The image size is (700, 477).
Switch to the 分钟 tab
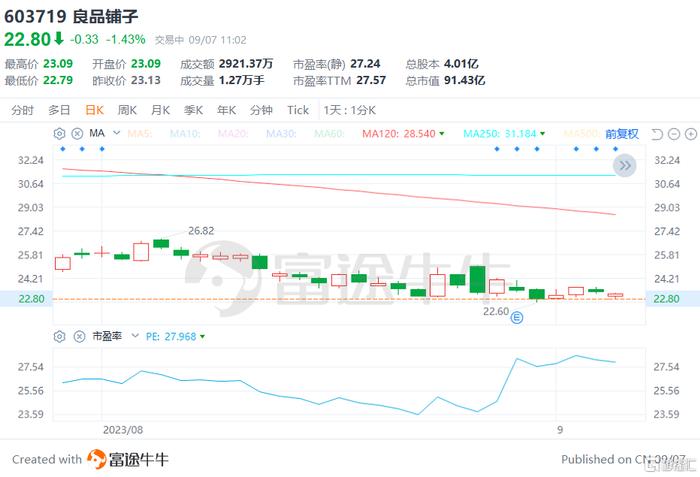click(x=261, y=110)
